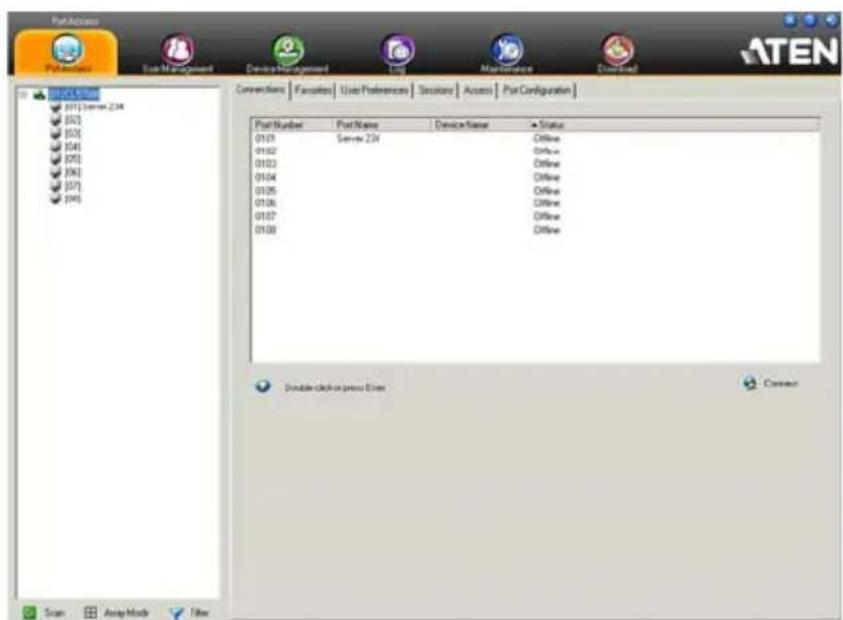843x620 pixels.
Task: Switch to the User Preferences tab
Action: [374, 90]
